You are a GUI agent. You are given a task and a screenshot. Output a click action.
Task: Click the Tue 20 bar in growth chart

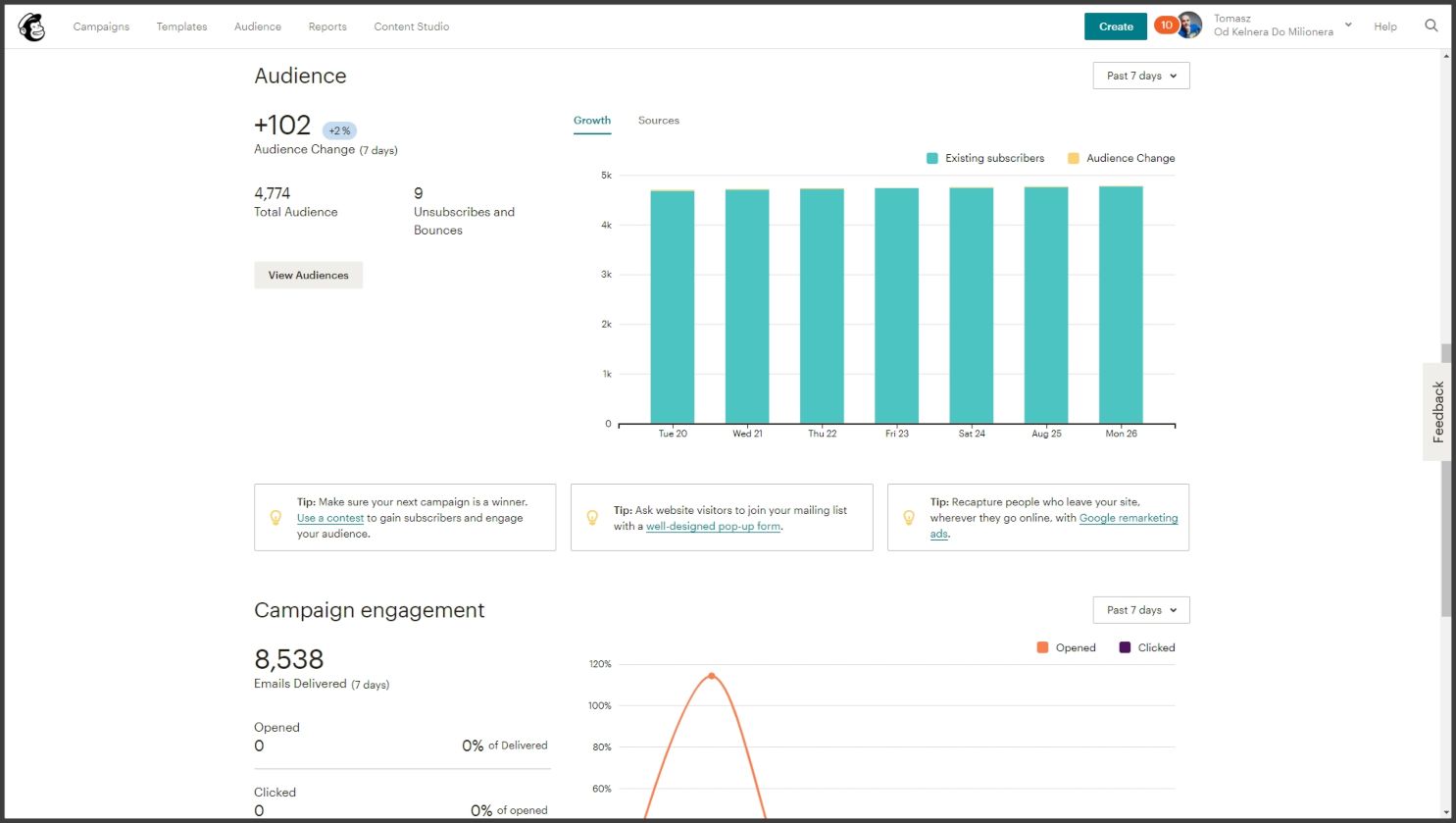pos(673,307)
